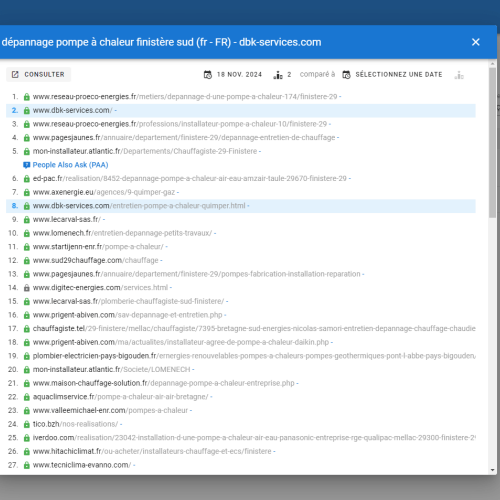The height and width of the screenshot is (500, 500).
Task: Click green padlock next to chauffagiste.tel
Action: click(x=27, y=329)
